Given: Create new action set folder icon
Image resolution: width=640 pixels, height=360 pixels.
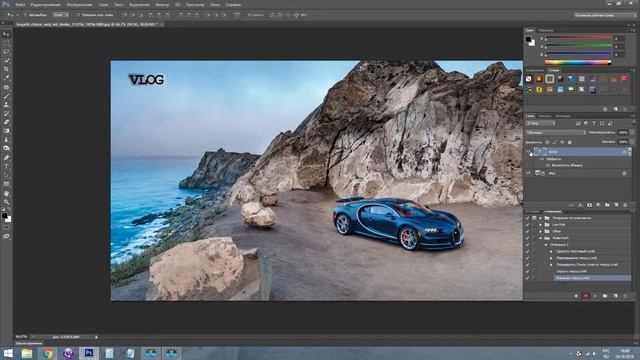Looking at the screenshot, I should point(605,296).
